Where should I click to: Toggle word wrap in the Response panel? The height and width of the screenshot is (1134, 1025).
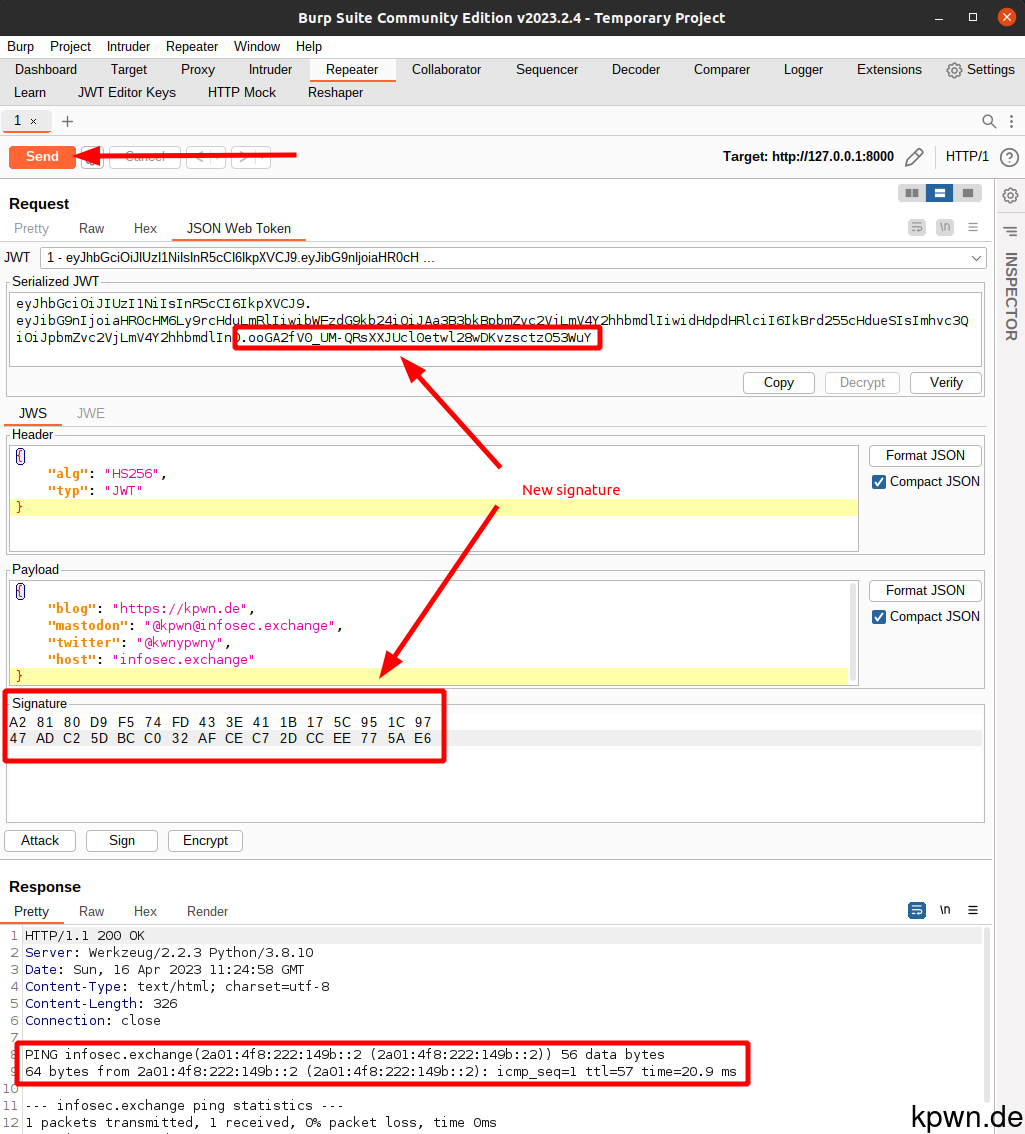click(916, 910)
